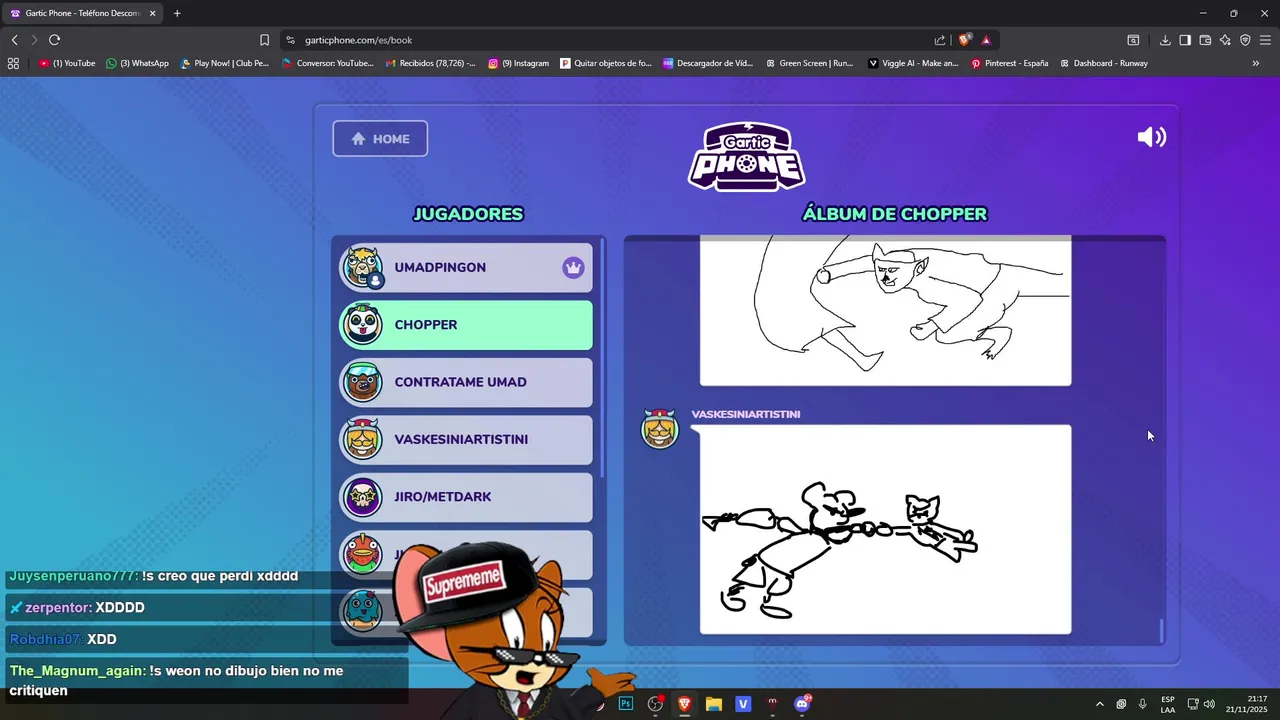1280x720 pixels.
Task: Click the upper flying-punch sketch drawing
Action: (x=885, y=310)
